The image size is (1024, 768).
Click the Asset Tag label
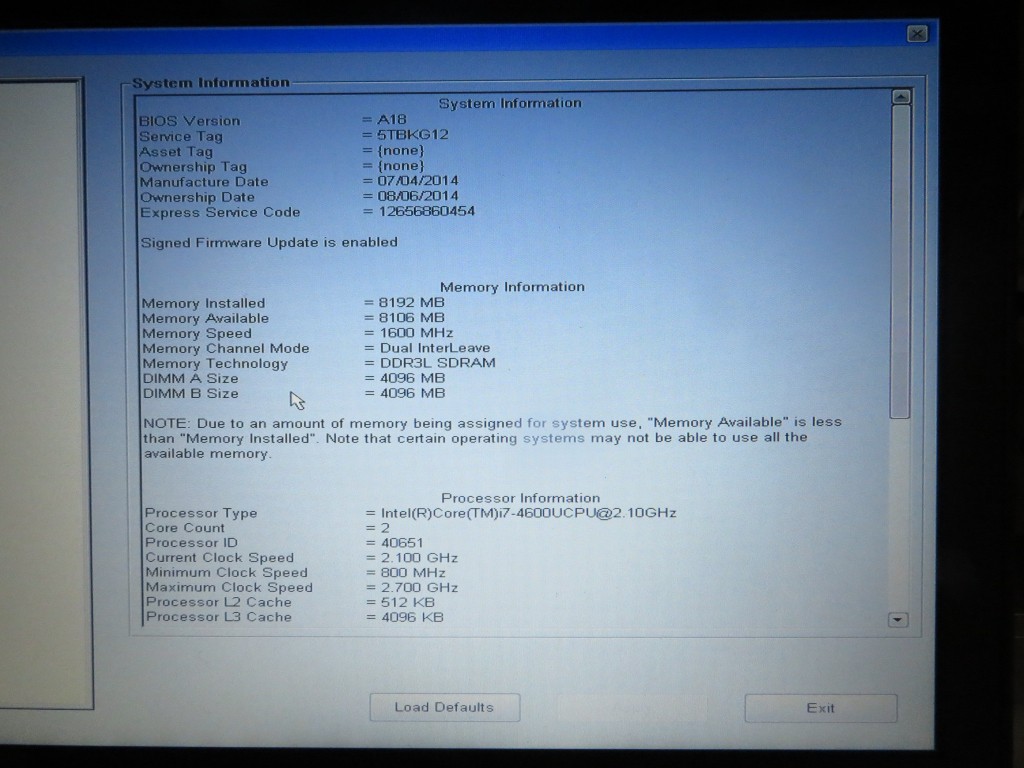coord(176,152)
